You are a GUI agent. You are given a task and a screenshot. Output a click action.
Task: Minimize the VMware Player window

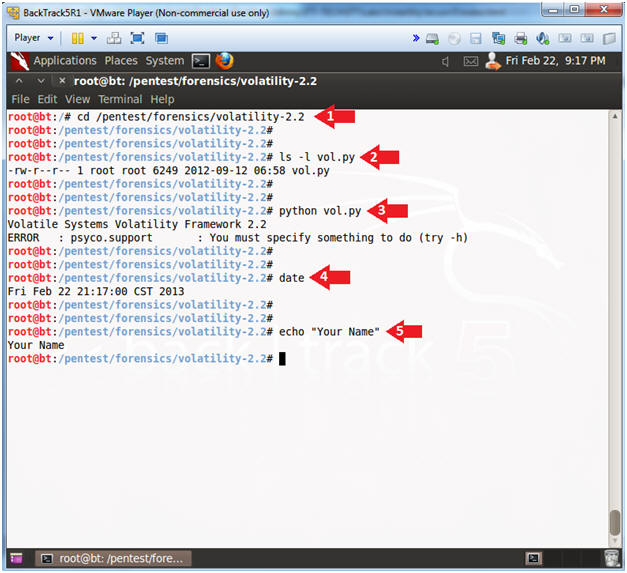[553, 10]
